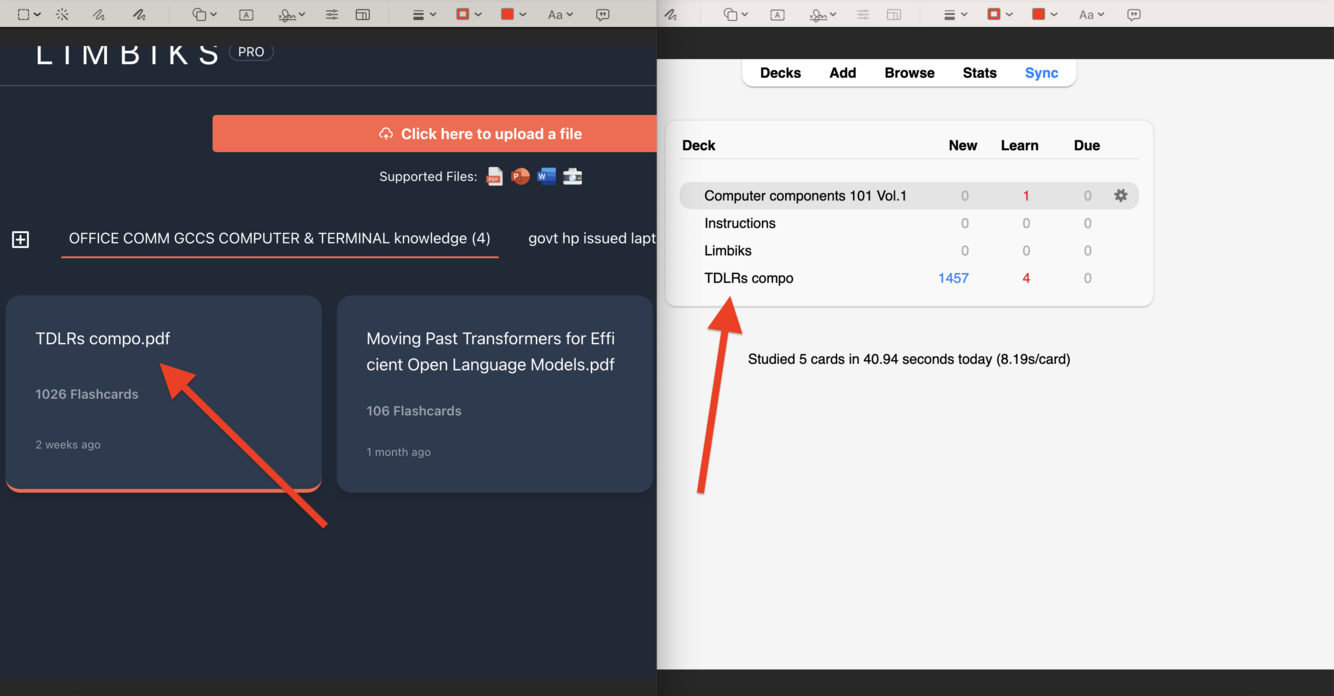Open Border Color swatch in left toolbar

[468, 15]
